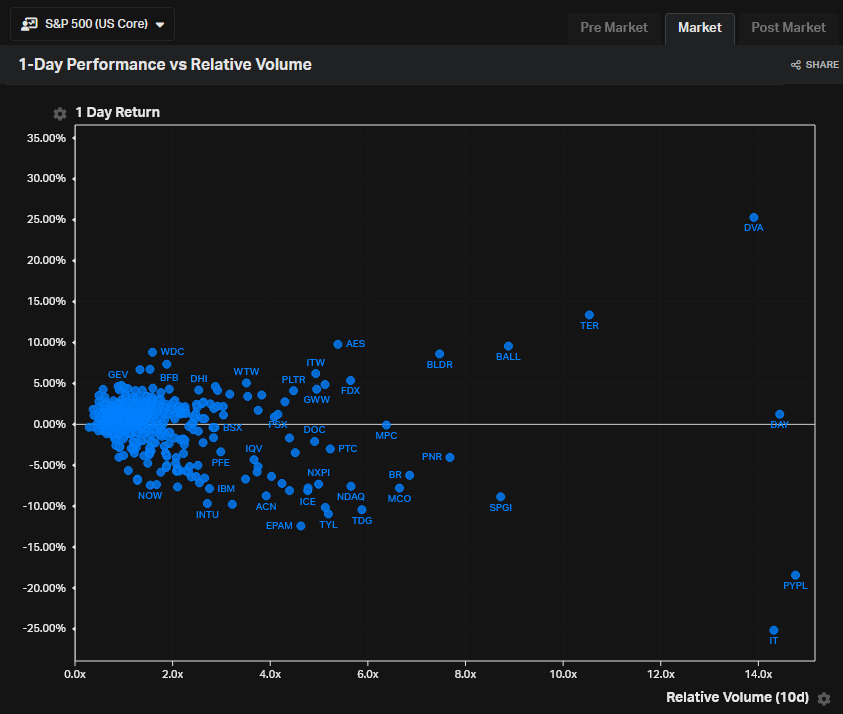Select the AES data point
843x714 pixels.
tap(338, 344)
